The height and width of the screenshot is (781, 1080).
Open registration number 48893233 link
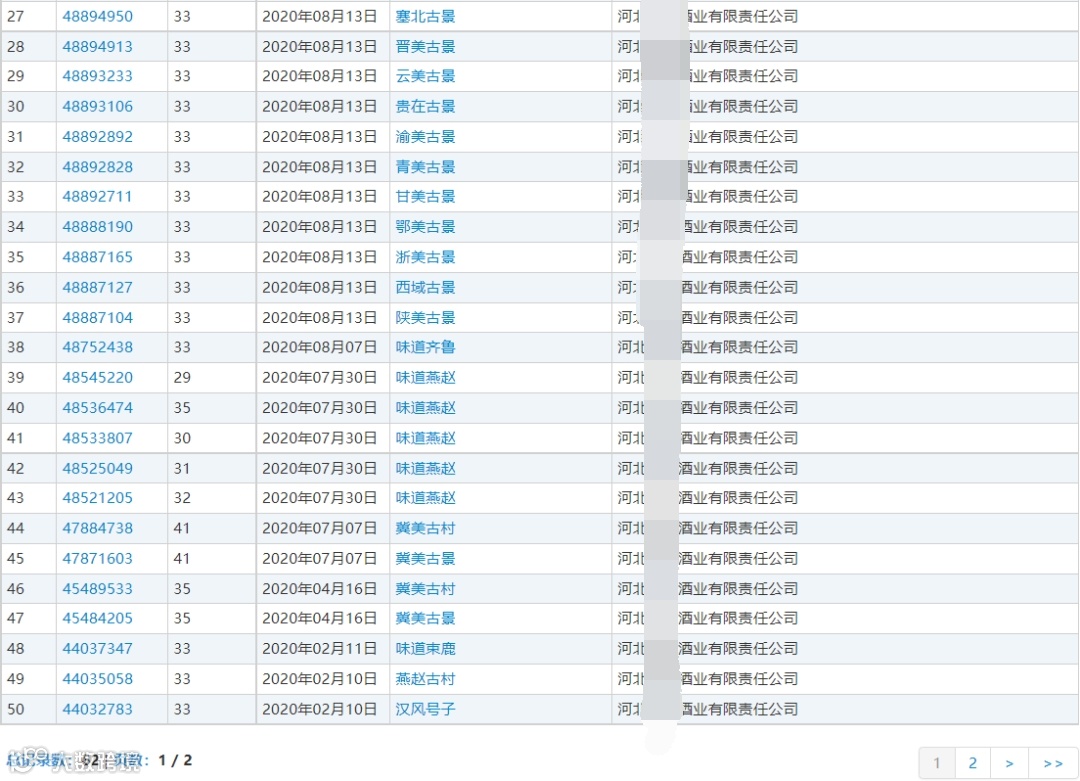(x=97, y=76)
